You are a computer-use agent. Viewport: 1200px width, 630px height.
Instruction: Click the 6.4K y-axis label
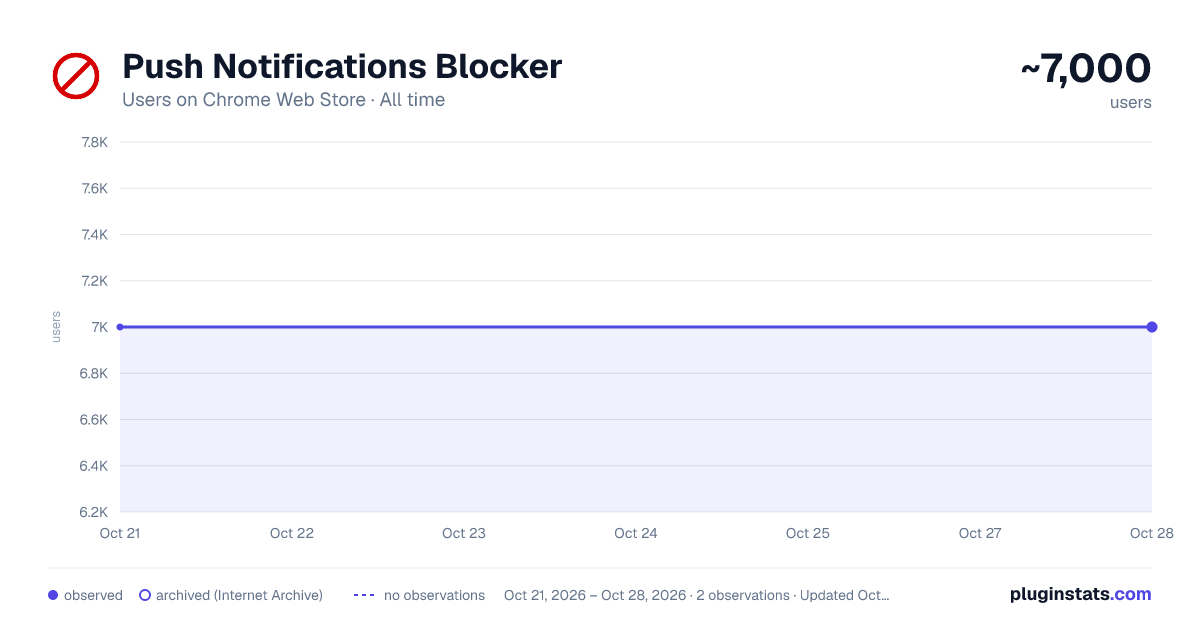(x=94, y=466)
